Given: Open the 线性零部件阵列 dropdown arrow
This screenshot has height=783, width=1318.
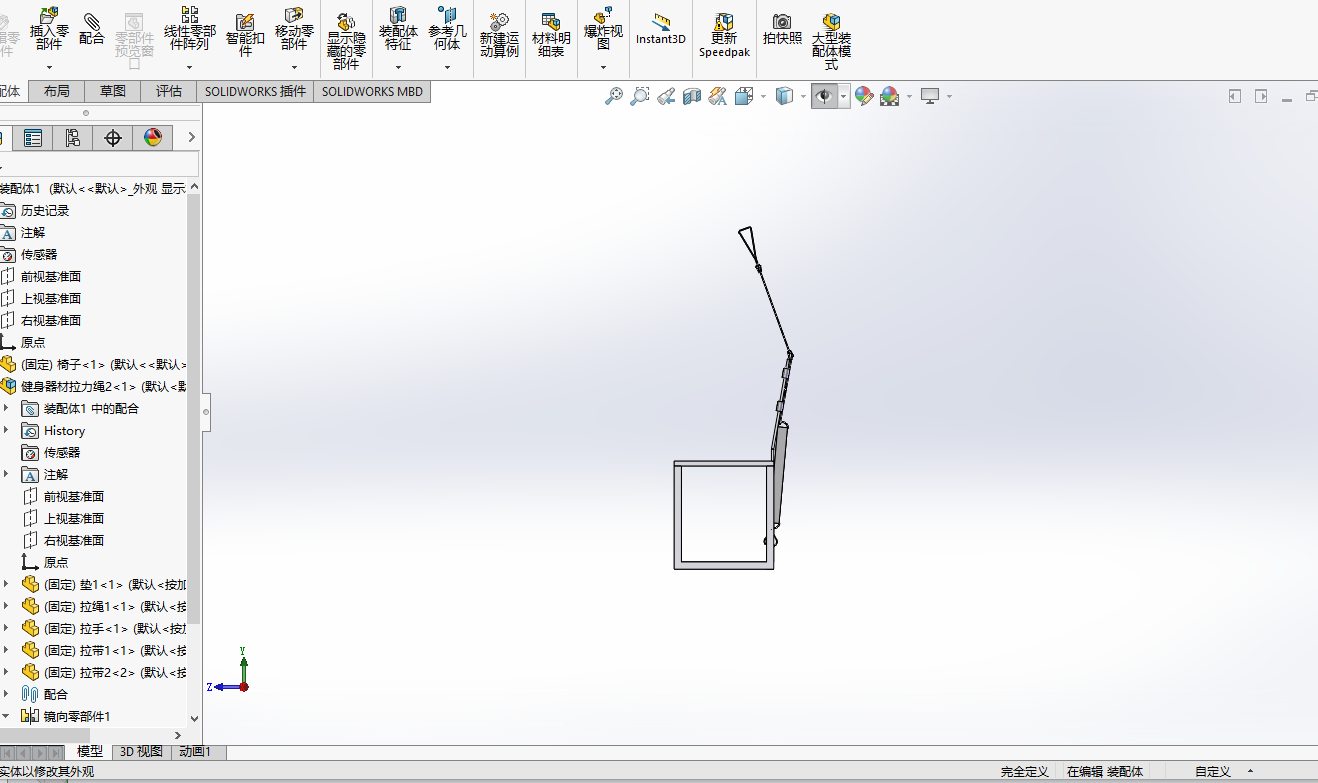Looking at the screenshot, I should [189, 68].
